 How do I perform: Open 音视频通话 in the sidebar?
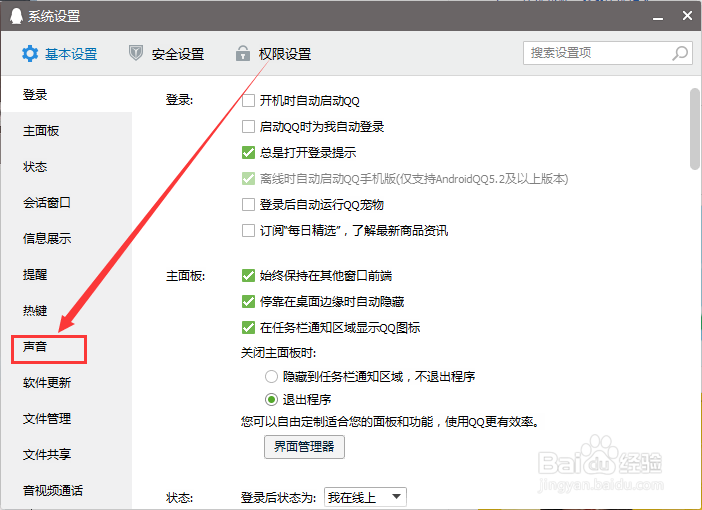[66, 491]
